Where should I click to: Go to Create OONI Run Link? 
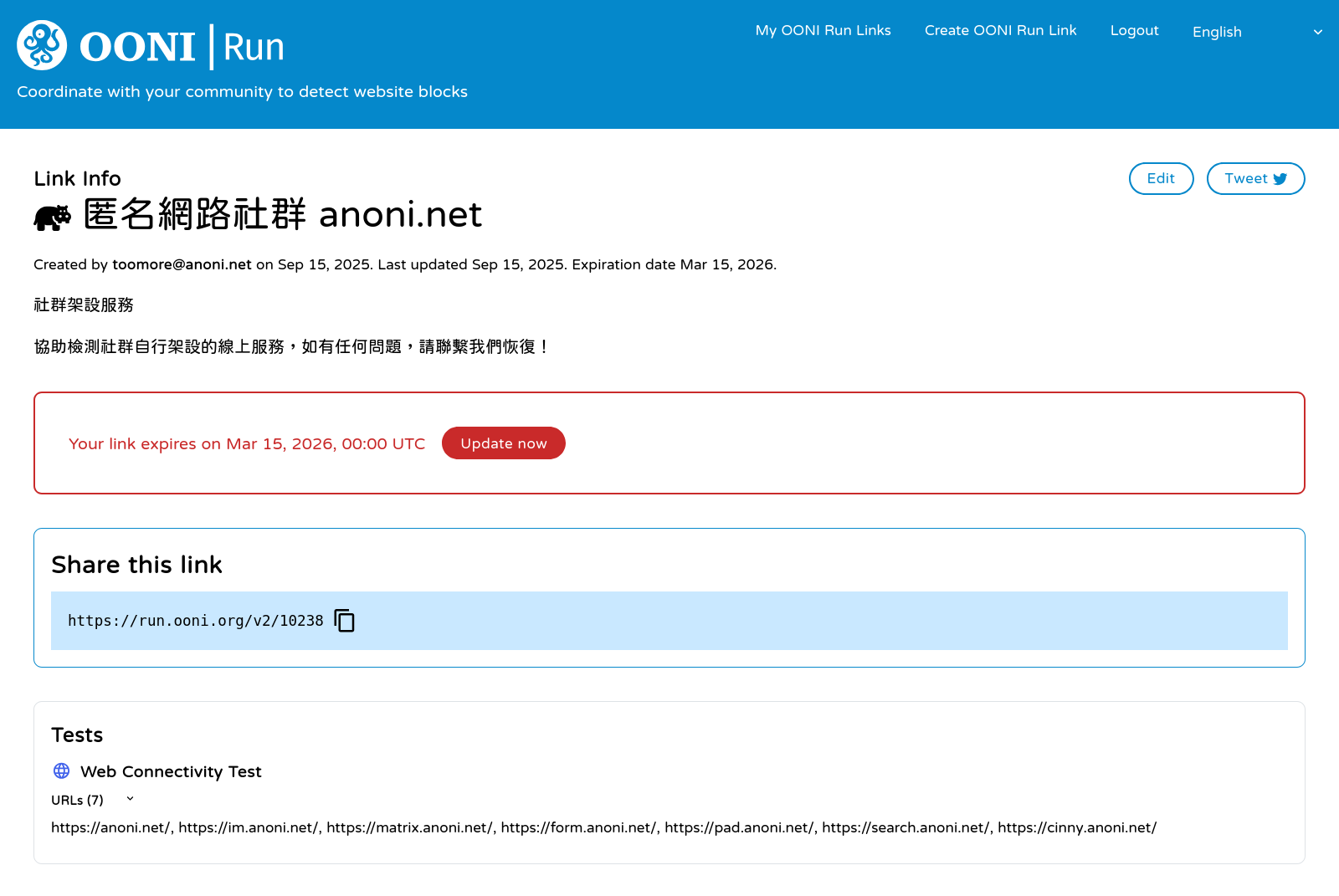tap(1000, 30)
